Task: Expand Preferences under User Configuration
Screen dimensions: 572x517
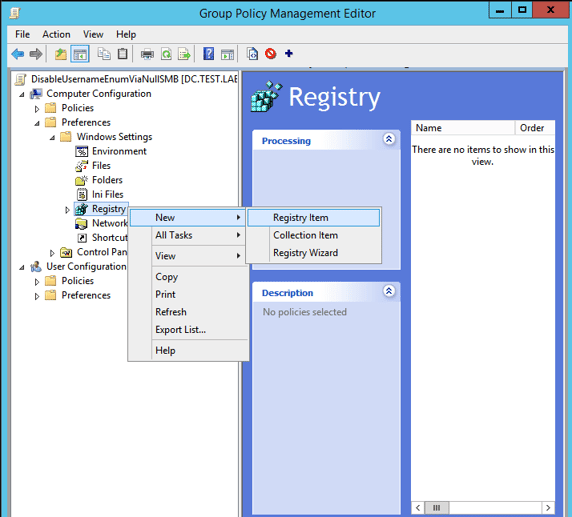Action: [37, 296]
